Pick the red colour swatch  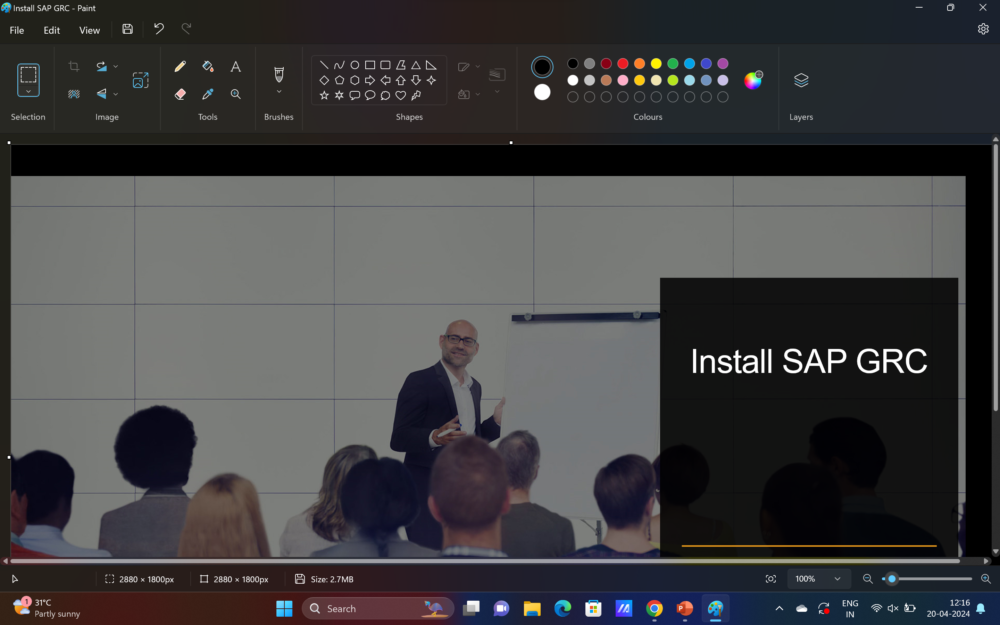pos(622,64)
